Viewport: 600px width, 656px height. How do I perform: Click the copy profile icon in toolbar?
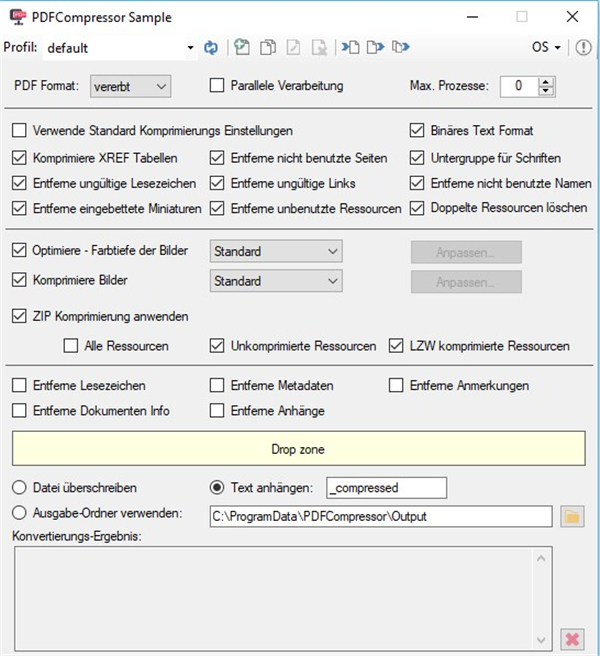tap(267, 47)
